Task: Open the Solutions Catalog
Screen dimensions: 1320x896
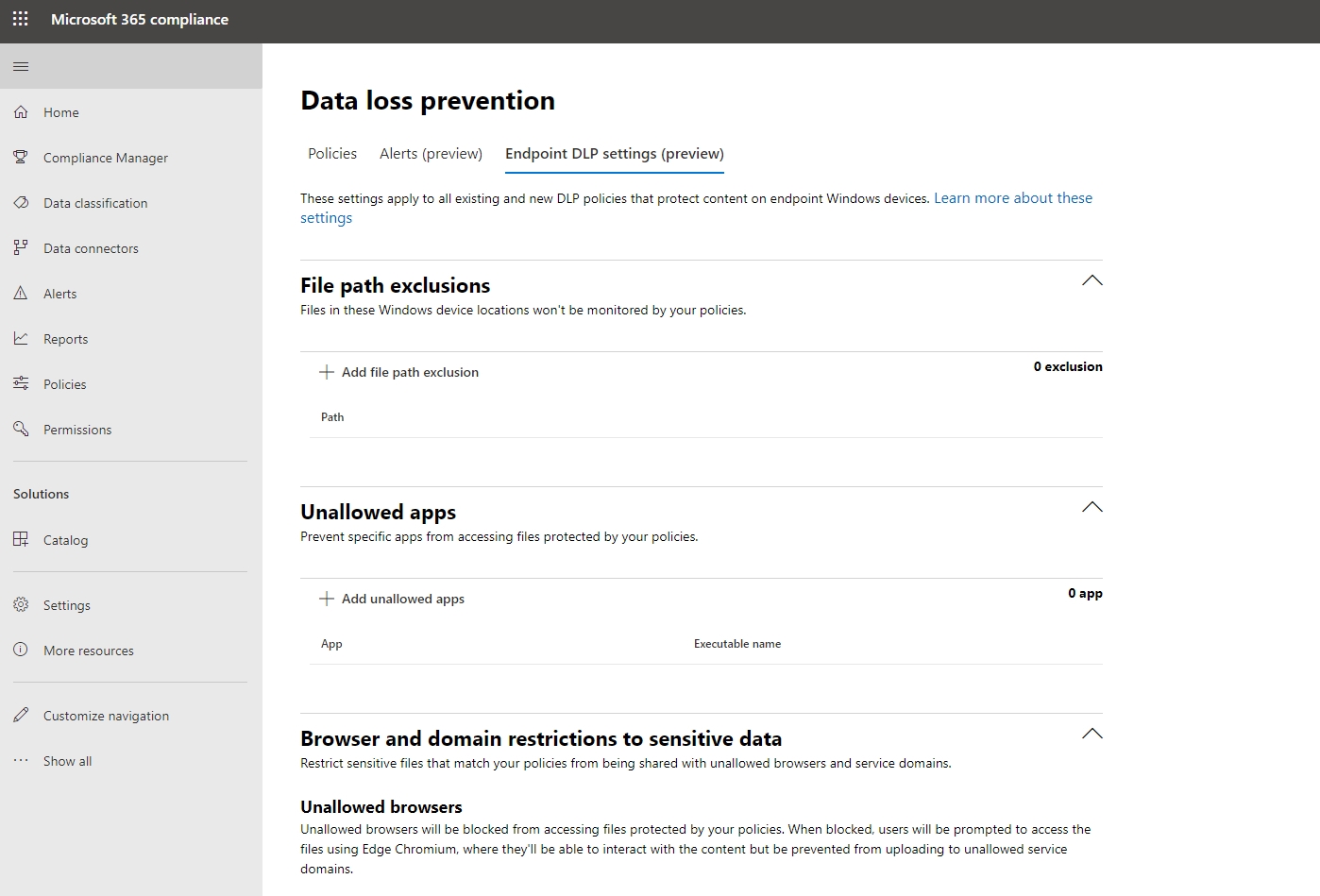Action: pos(66,539)
